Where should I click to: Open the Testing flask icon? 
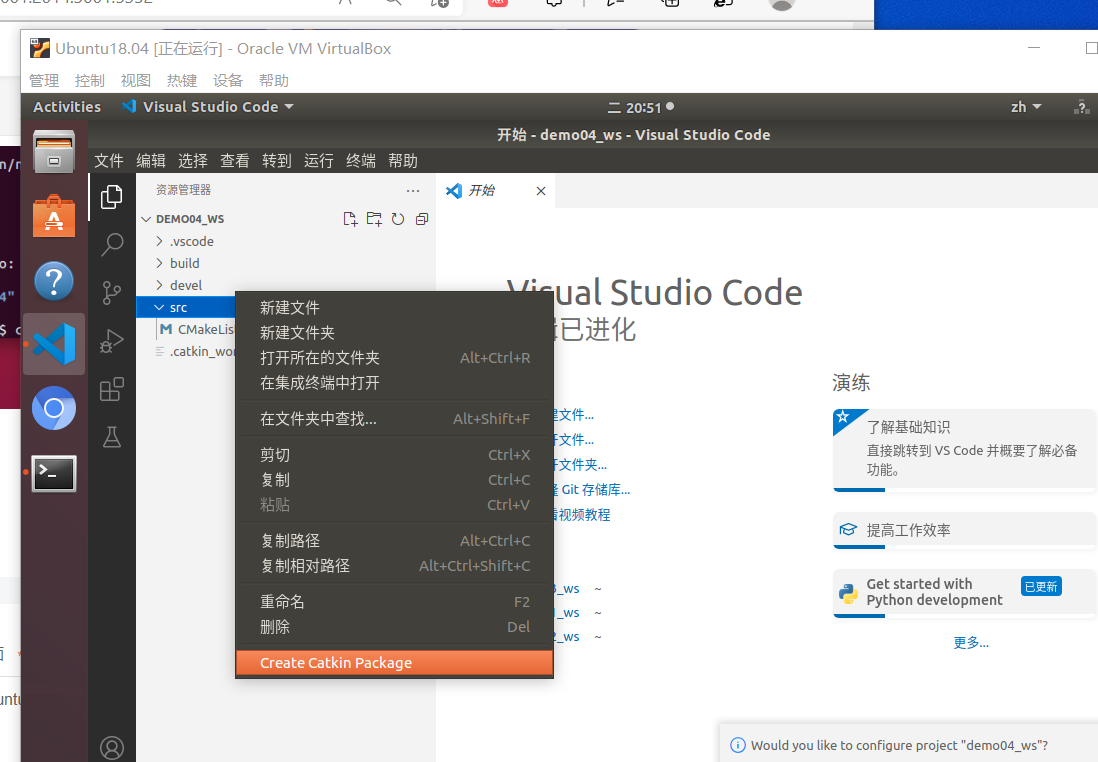click(112, 437)
